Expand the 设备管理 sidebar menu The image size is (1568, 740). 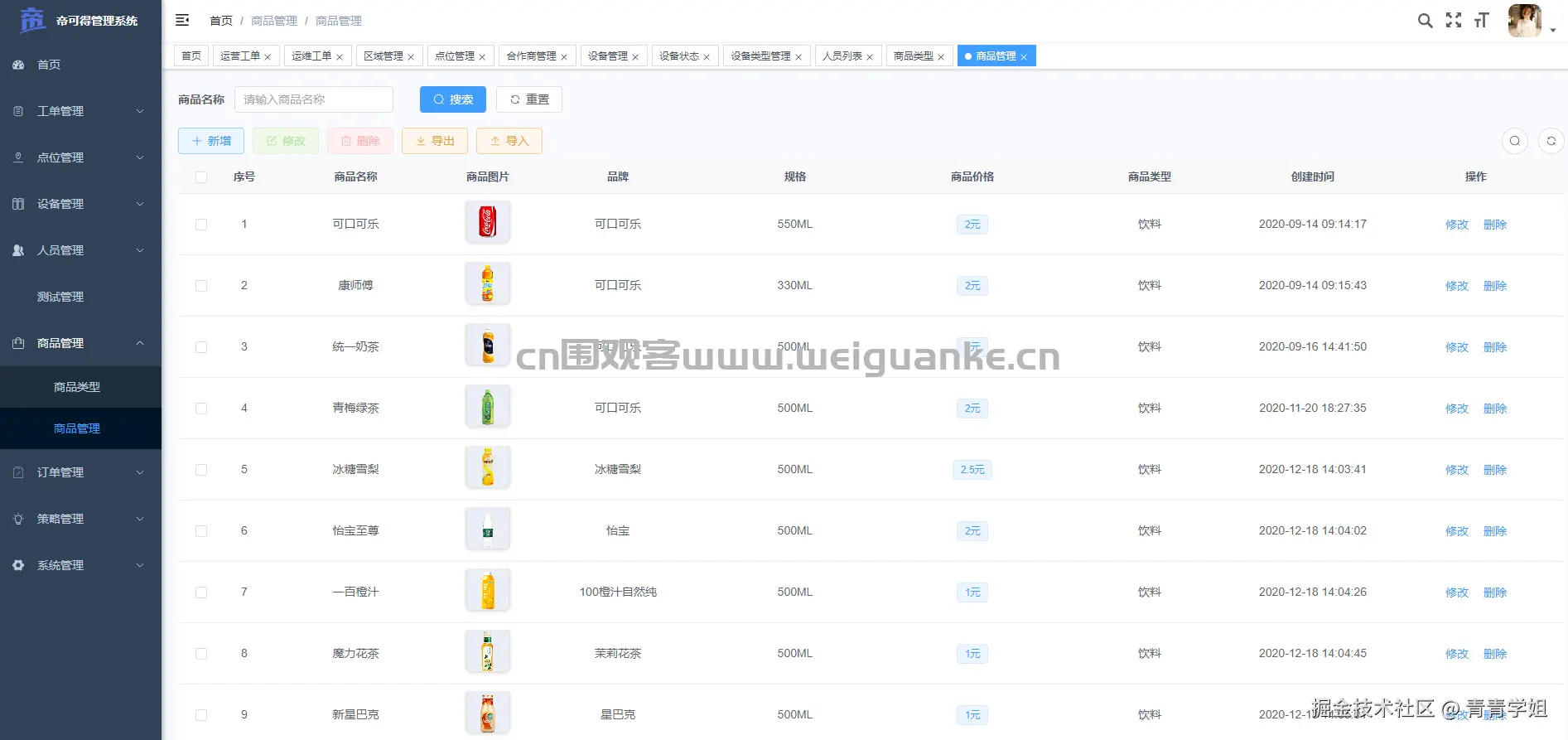(80, 204)
